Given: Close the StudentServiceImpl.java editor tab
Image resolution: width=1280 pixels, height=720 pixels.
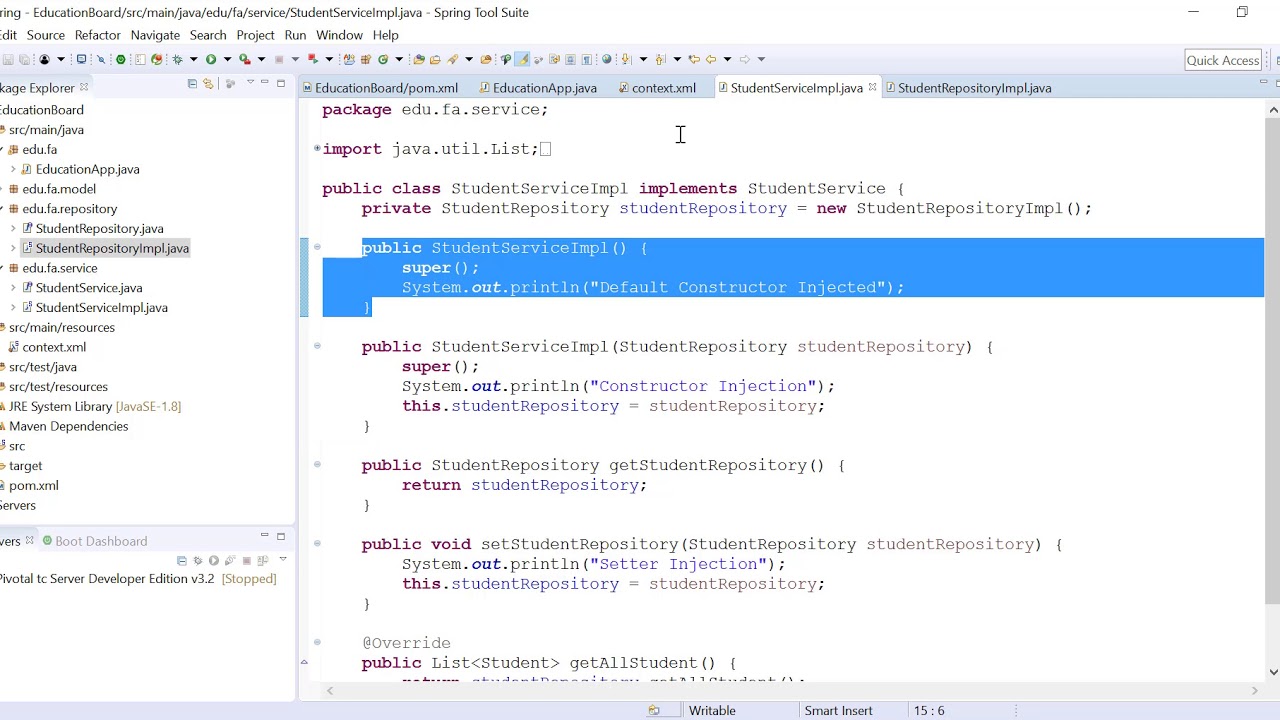Looking at the screenshot, I should (x=872, y=88).
